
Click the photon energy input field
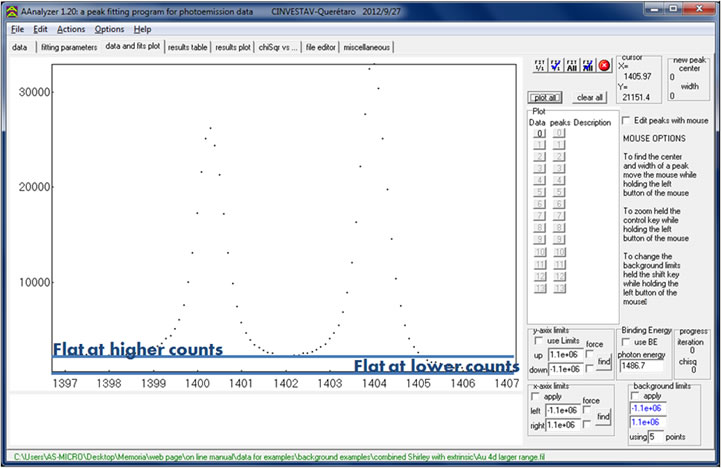click(x=645, y=367)
